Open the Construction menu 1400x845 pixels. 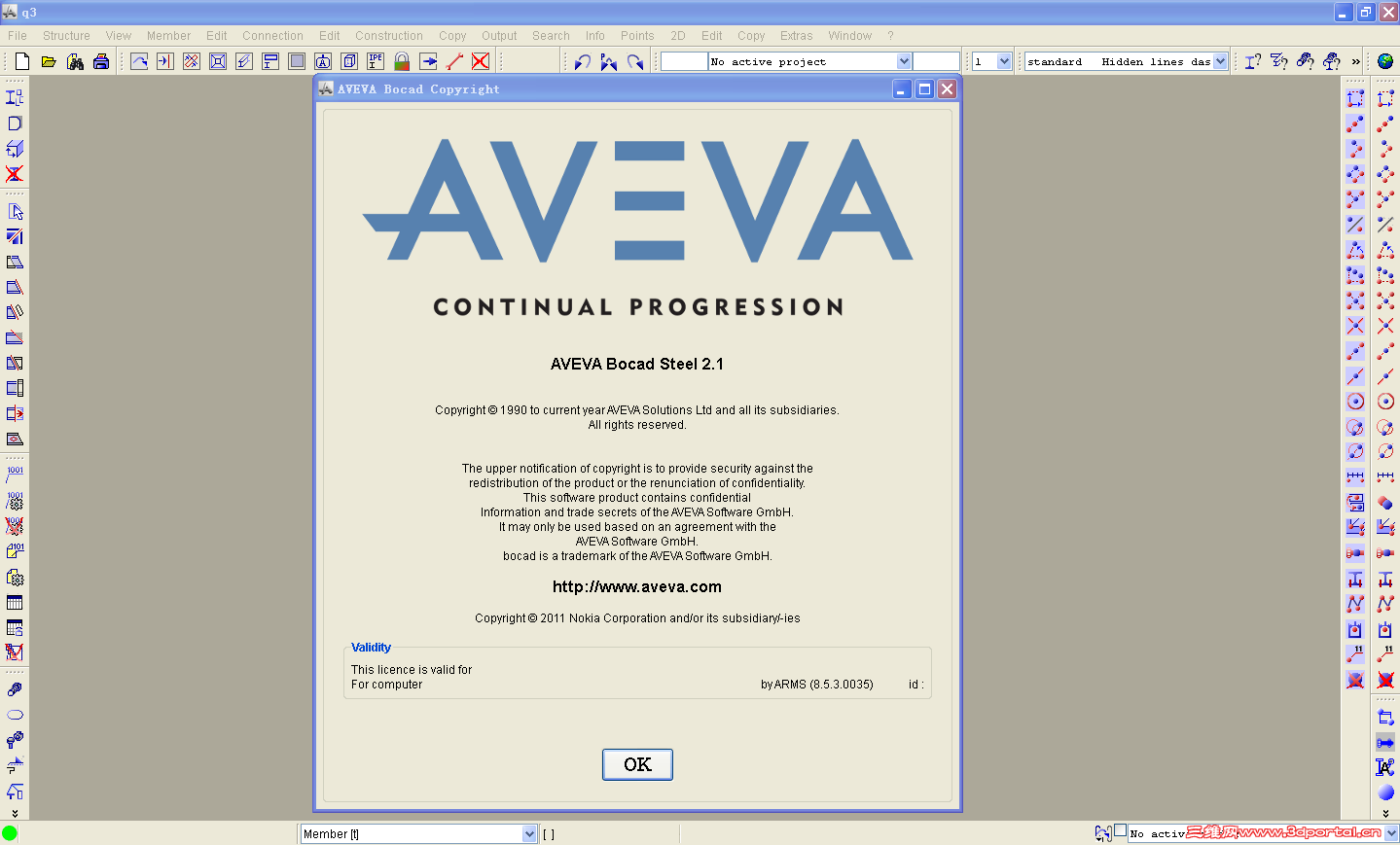pos(389,36)
